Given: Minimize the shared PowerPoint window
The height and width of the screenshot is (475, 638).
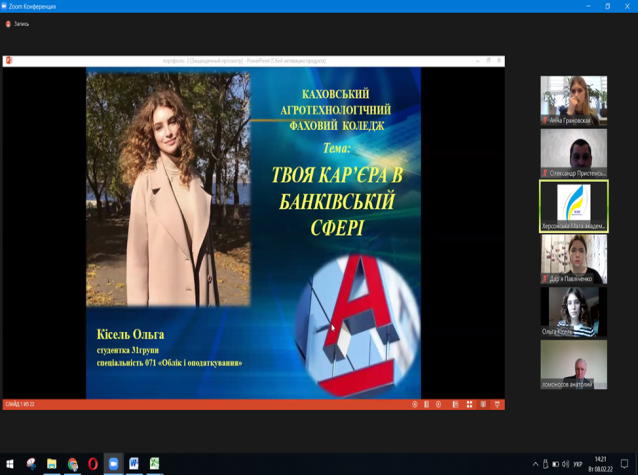Looking at the screenshot, I should tap(478, 61).
